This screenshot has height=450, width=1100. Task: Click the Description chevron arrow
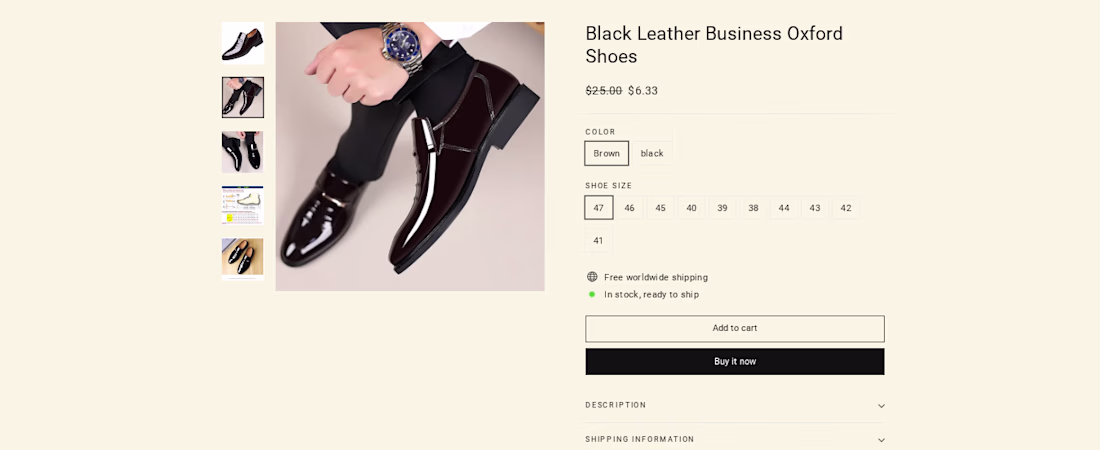click(881, 406)
